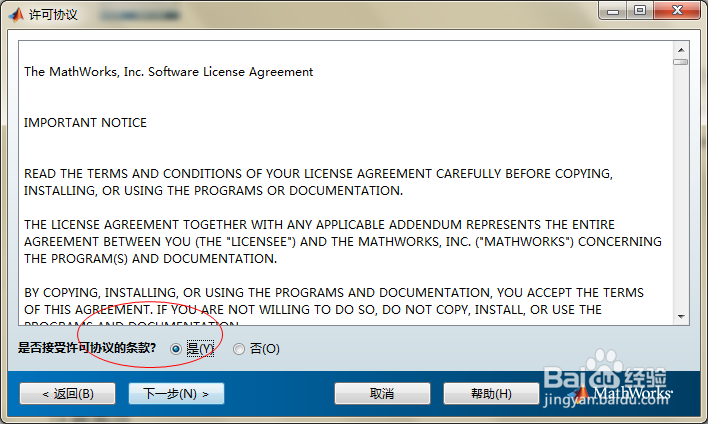The height and width of the screenshot is (424, 708).
Task: Close the 许可协议 window
Action: (677, 10)
